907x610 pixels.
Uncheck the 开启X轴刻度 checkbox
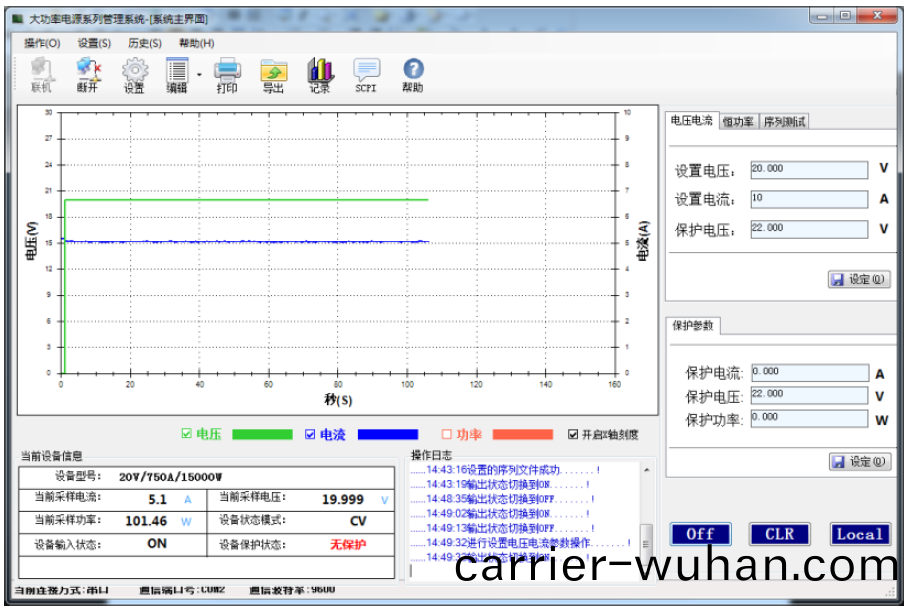[x=573, y=434]
